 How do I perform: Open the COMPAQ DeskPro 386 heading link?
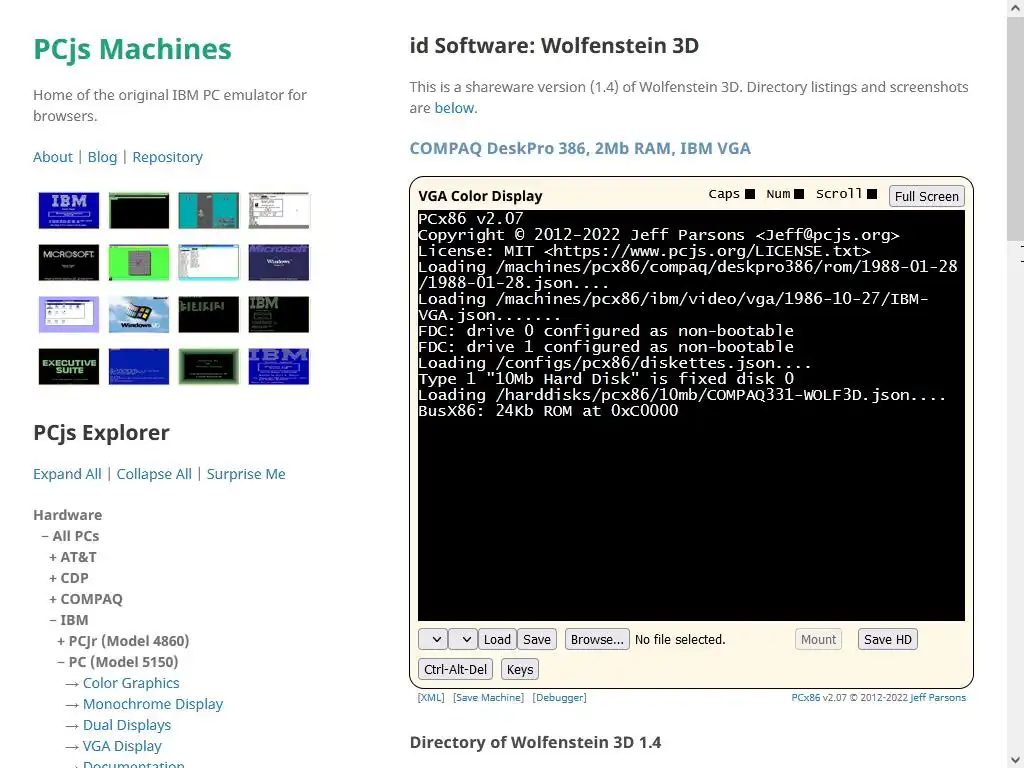click(580, 148)
